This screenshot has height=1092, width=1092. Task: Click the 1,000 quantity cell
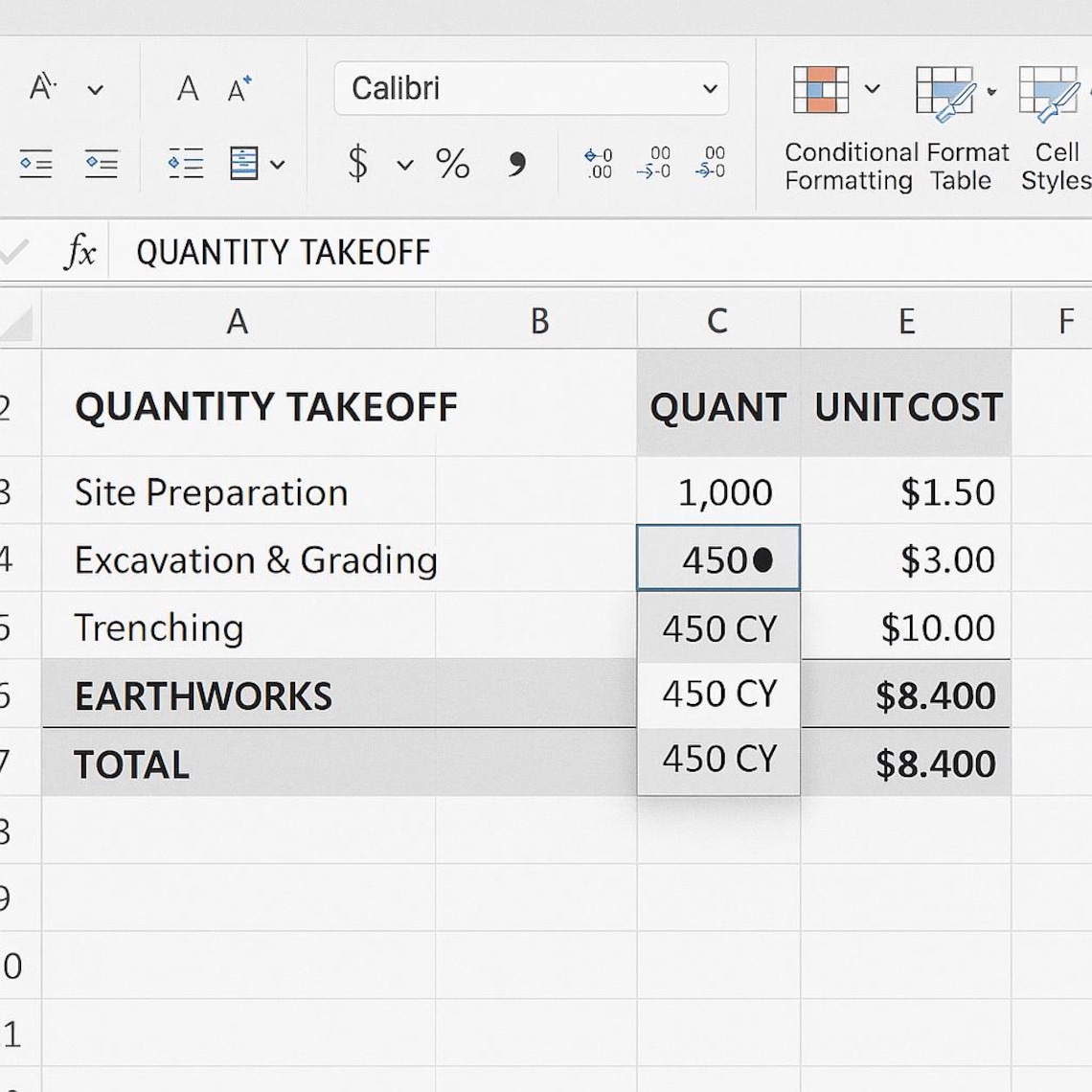pyautogui.click(x=718, y=491)
